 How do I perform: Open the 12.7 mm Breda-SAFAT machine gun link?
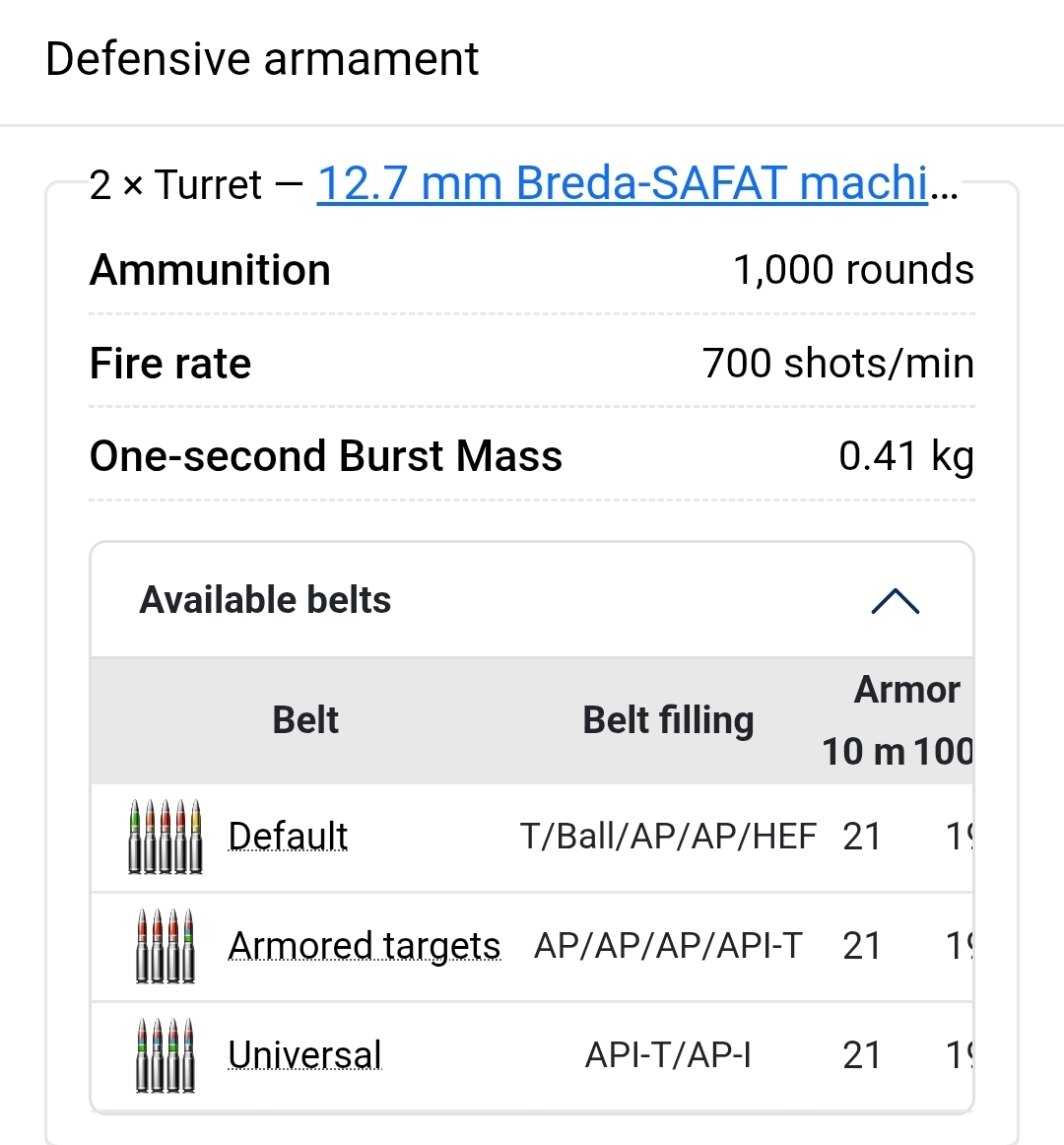pos(623,184)
